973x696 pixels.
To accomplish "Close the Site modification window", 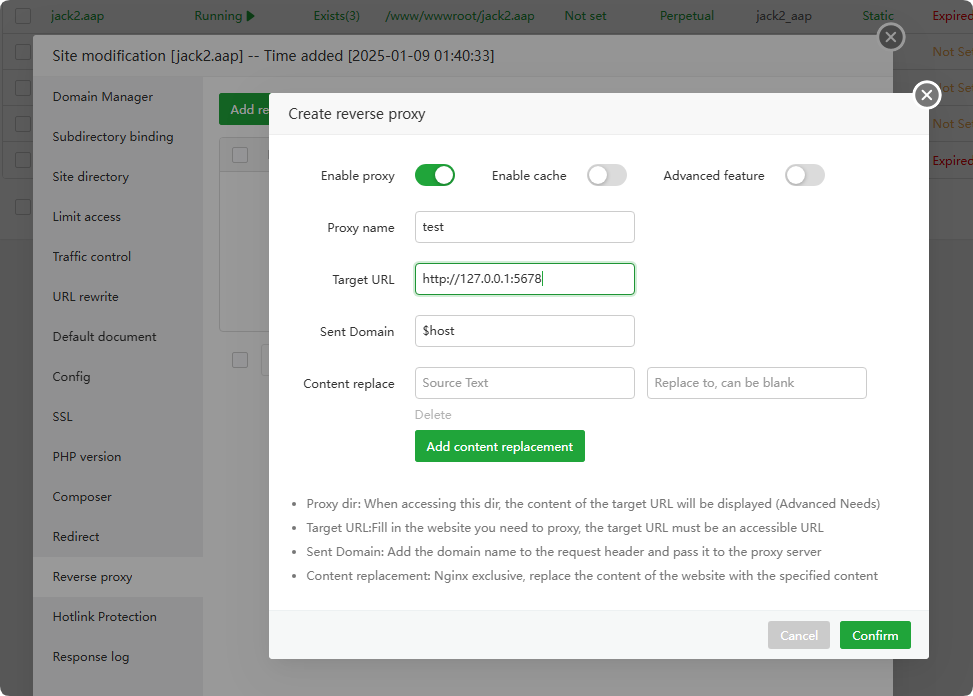I will point(890,38).
